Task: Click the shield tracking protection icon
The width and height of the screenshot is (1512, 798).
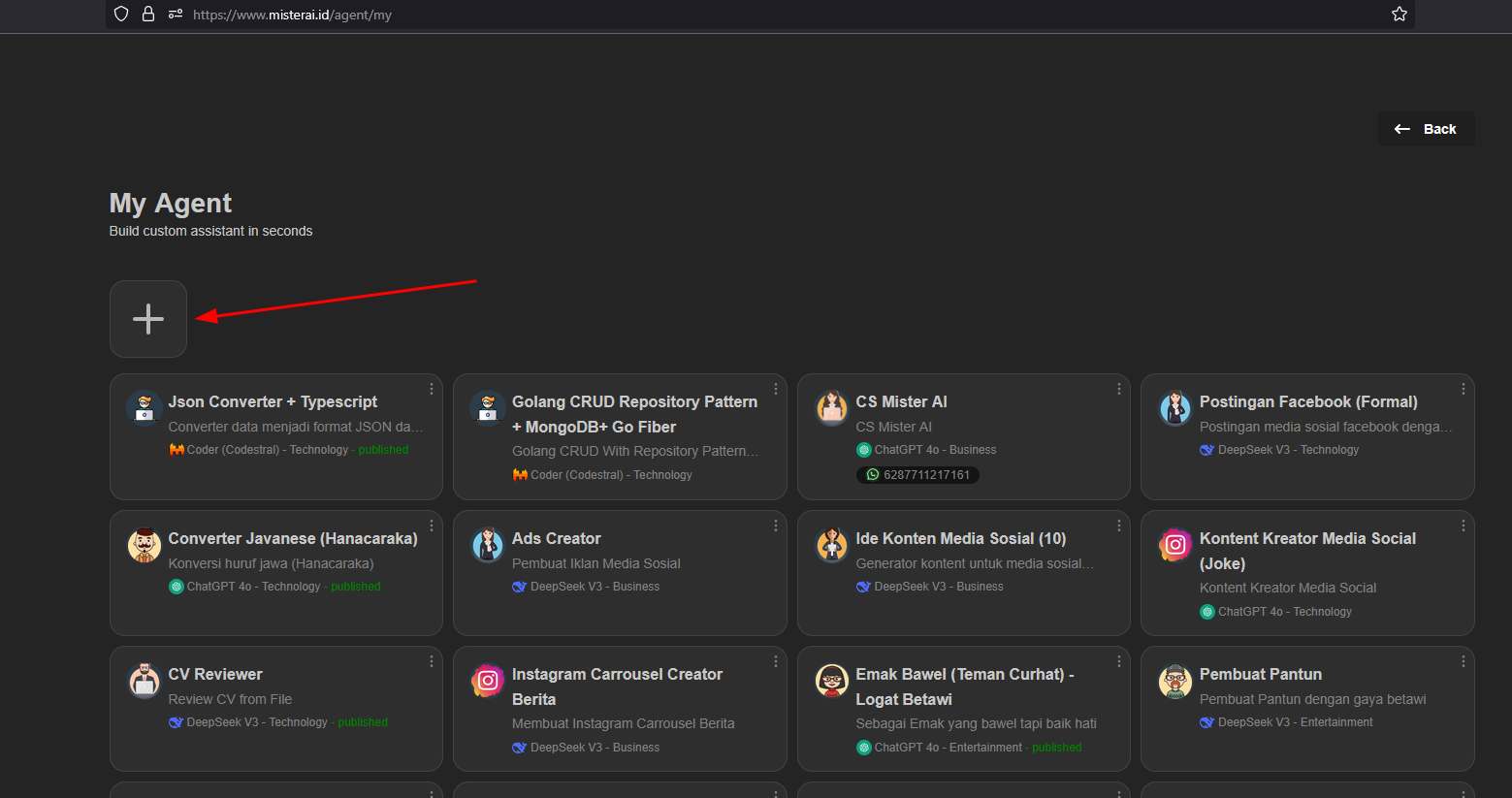Action: (x=121, y=15)
